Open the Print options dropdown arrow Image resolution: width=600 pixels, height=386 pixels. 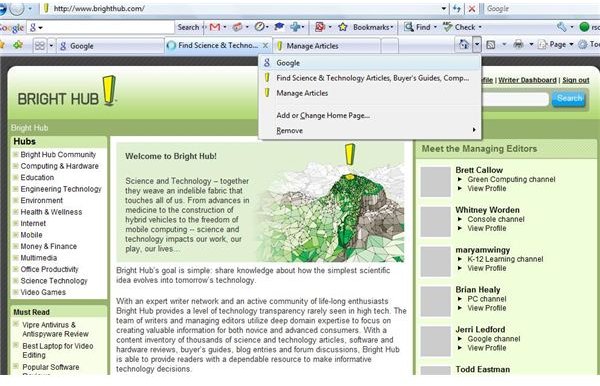point(531,45)
